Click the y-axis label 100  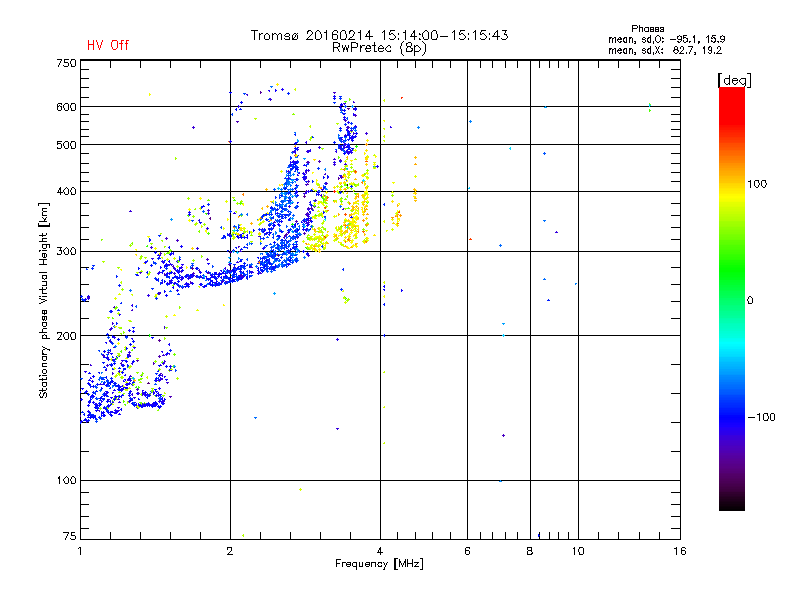(66, 480)
